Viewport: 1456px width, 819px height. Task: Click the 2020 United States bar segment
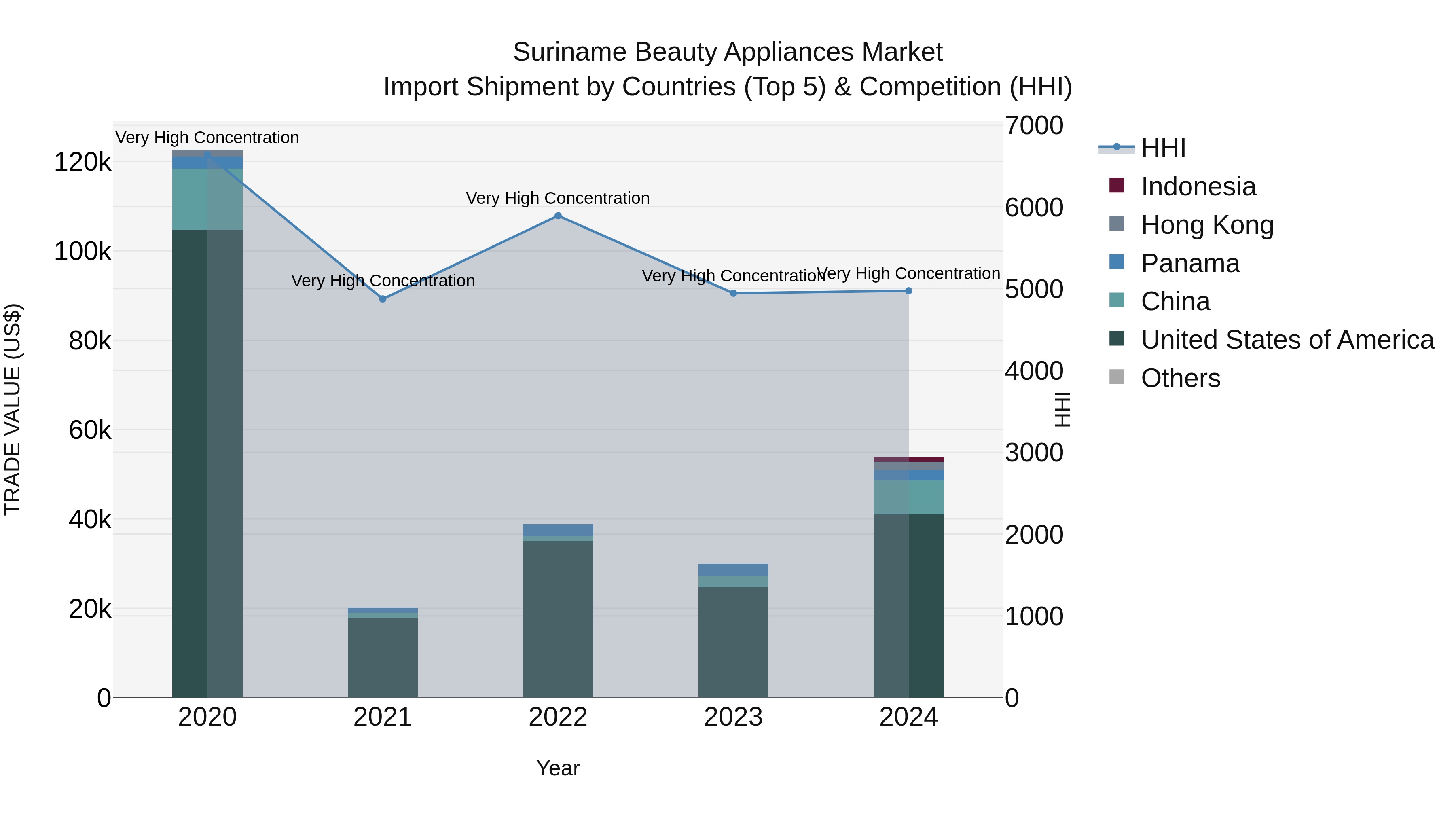click(207, 463)
